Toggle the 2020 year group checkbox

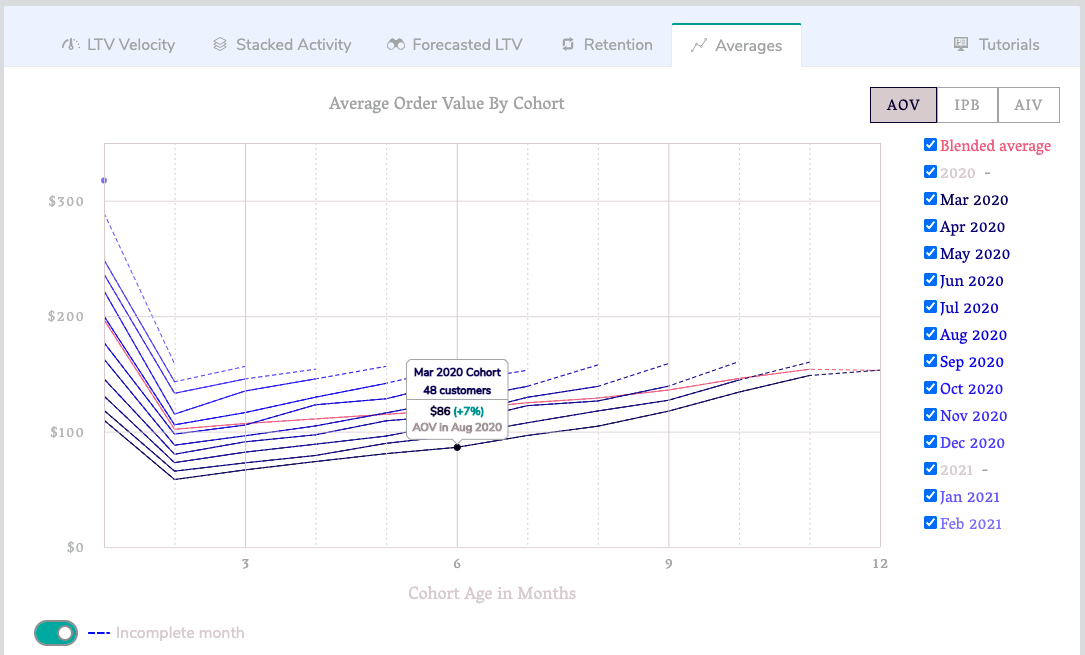pyautogui.click(x=931, y=172)
